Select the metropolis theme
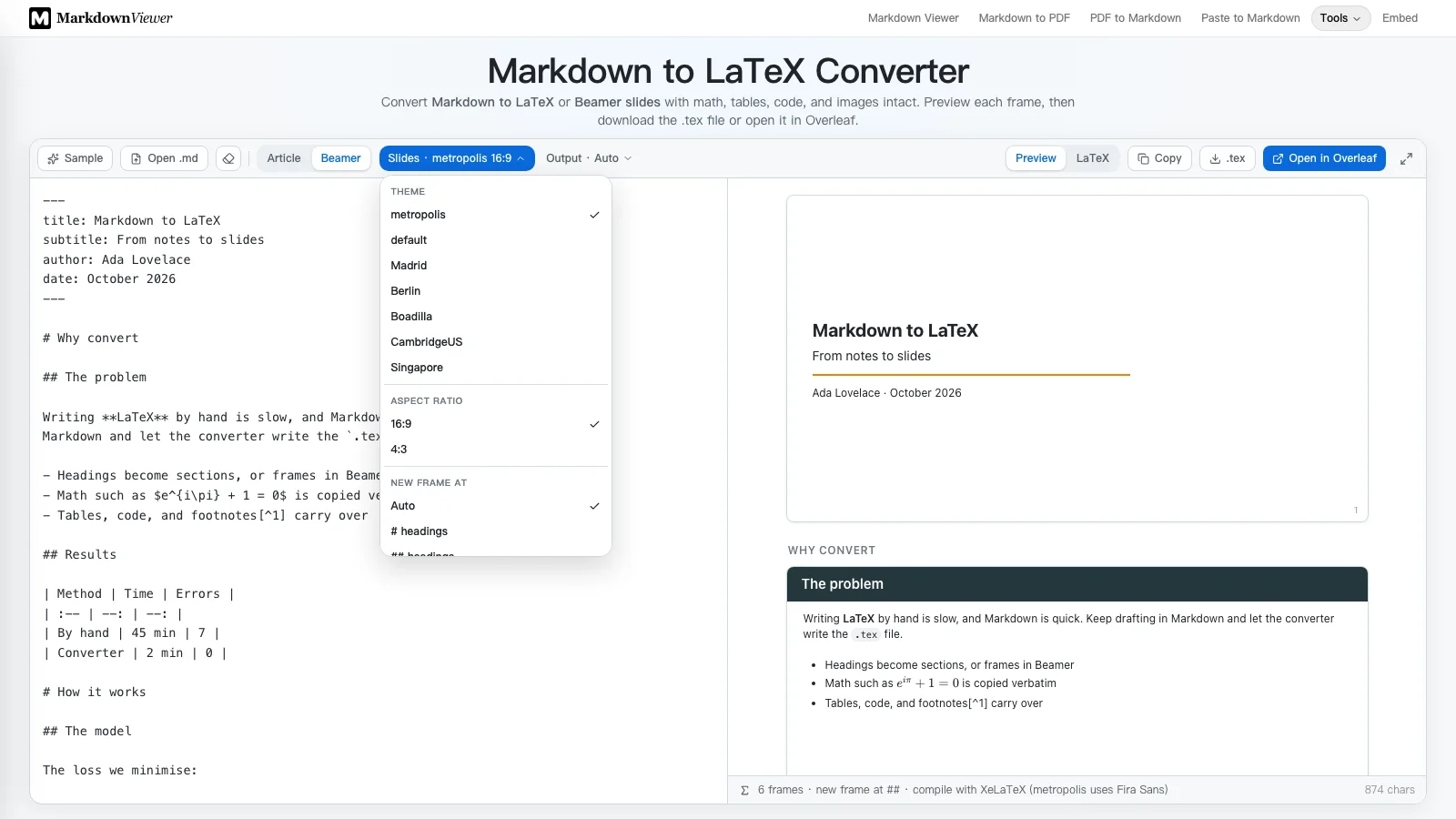 495,215
